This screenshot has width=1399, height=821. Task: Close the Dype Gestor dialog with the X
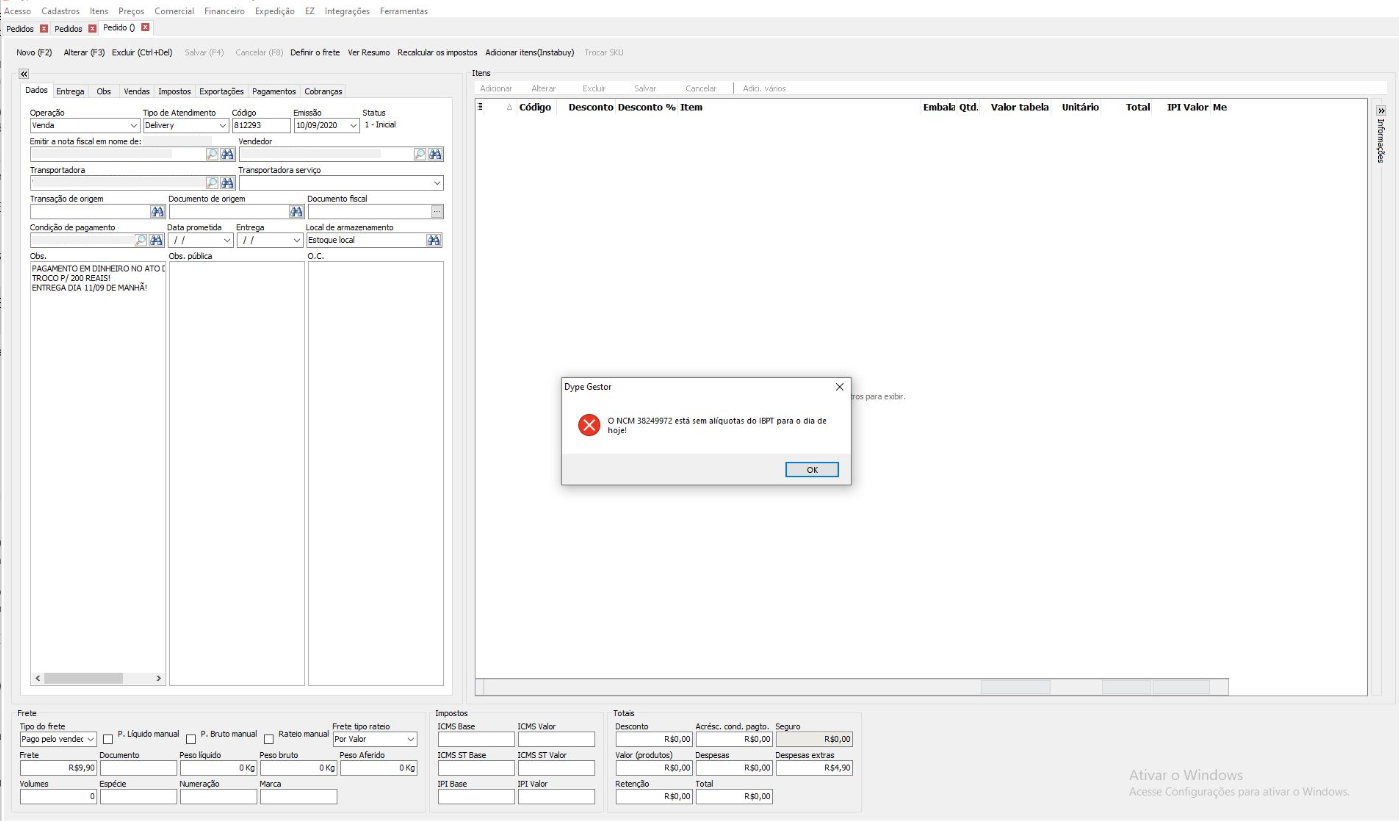pyautogui.click(x=839, y=386)
